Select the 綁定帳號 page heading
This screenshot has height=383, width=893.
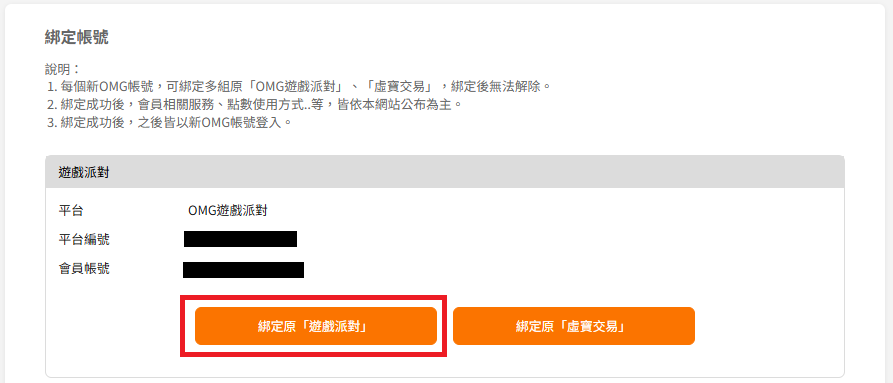click(x=76, y=38)
